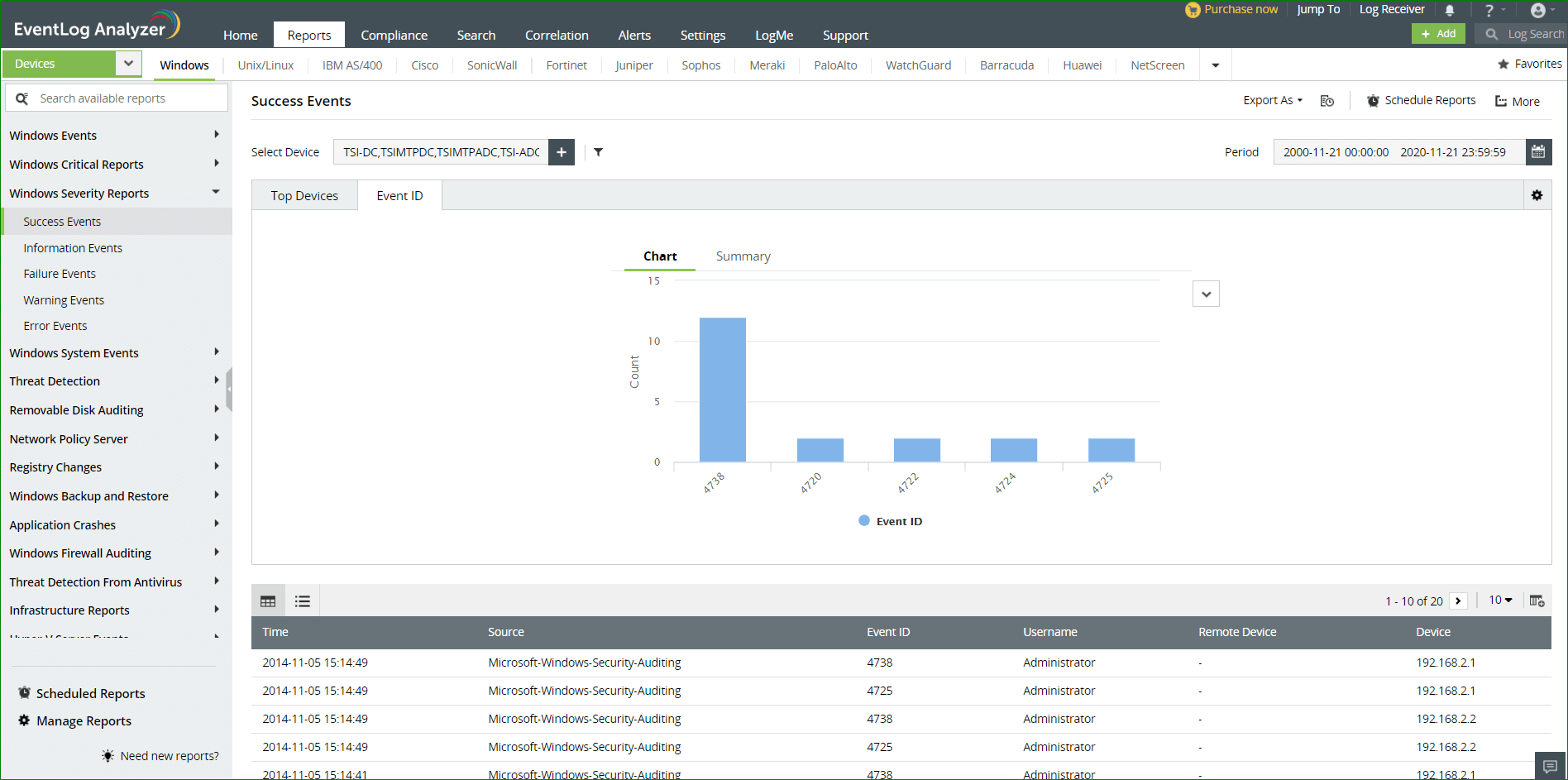The width and height of the screenshot is (1568, 780).
Task: Open the Period calendar picker
Action: tap(1538, 152)
